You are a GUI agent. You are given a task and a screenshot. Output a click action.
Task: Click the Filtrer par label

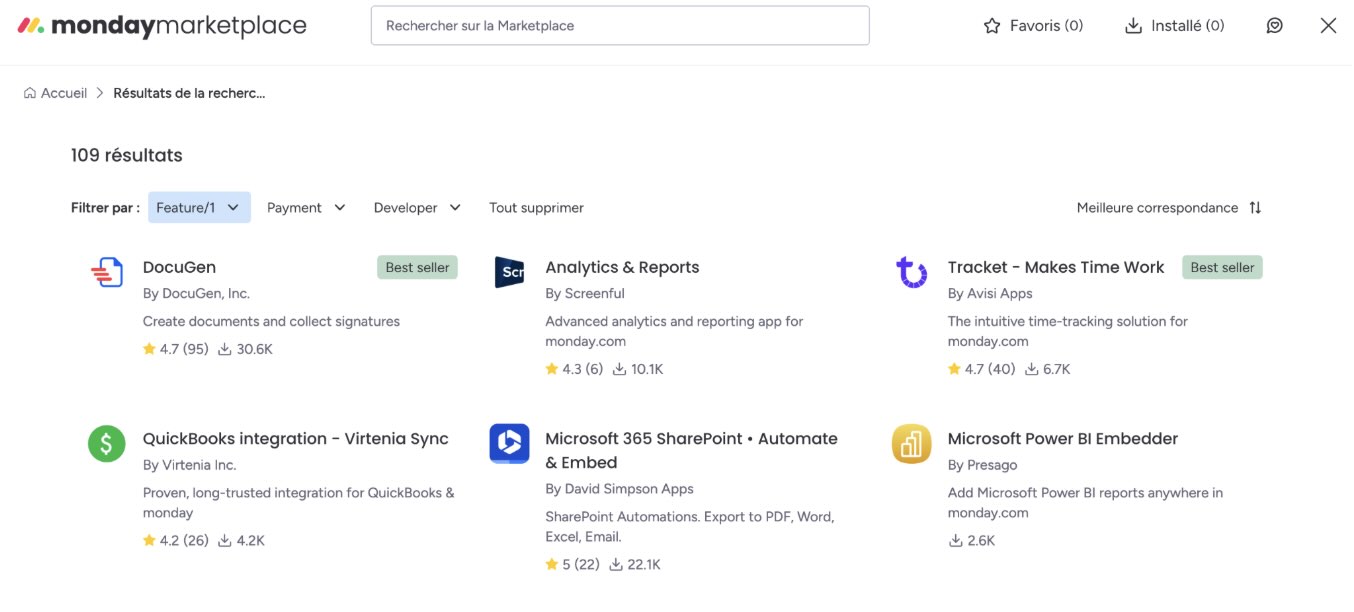click(x=105, y=208)
